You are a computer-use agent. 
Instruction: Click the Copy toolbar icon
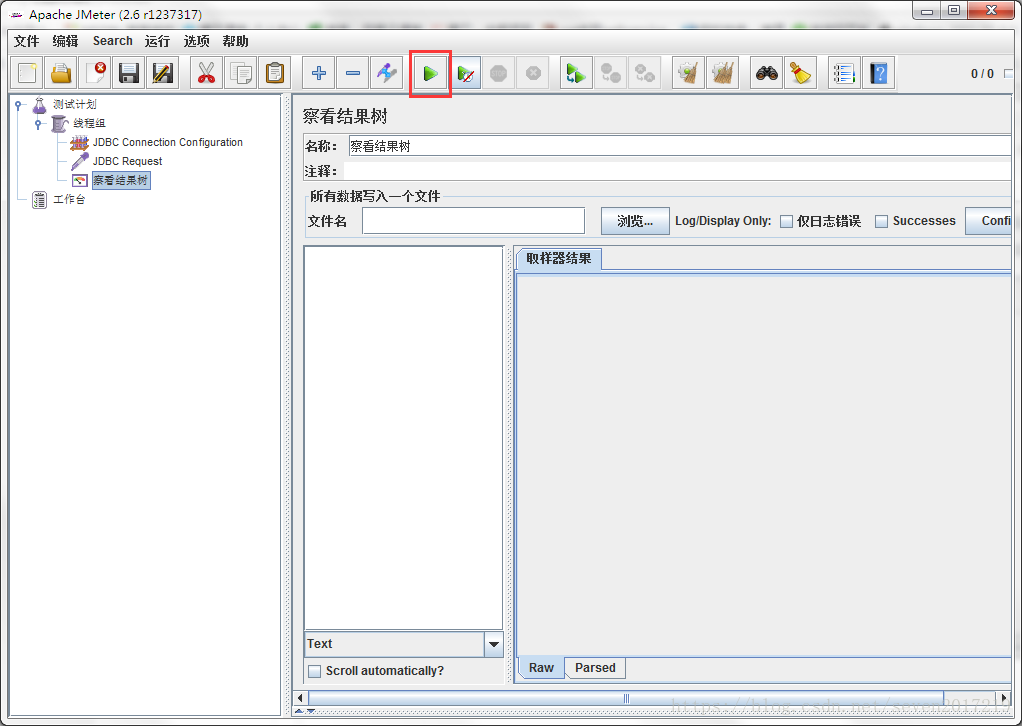click(241, 73)
